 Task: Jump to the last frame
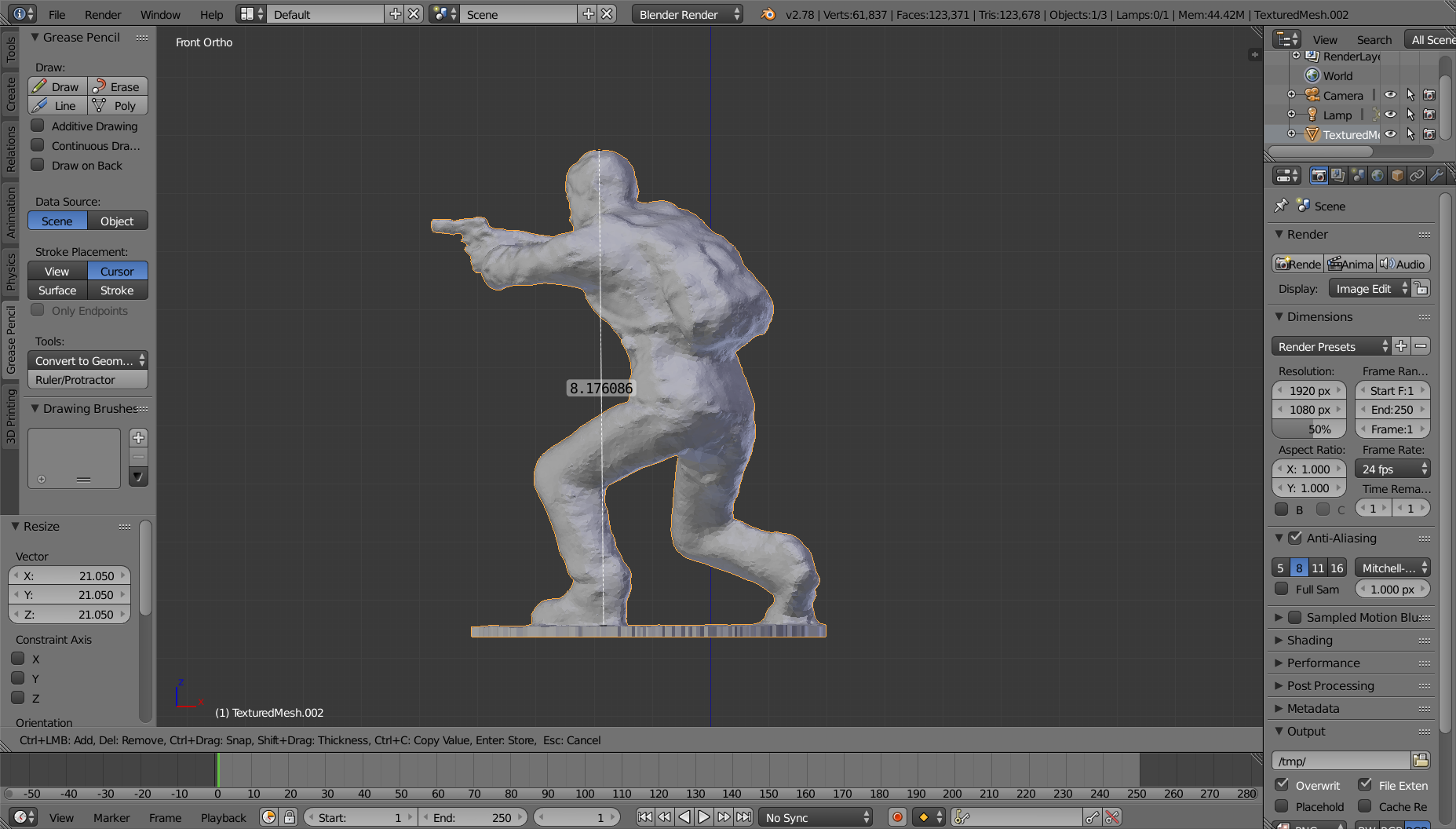tap(744, 817)
